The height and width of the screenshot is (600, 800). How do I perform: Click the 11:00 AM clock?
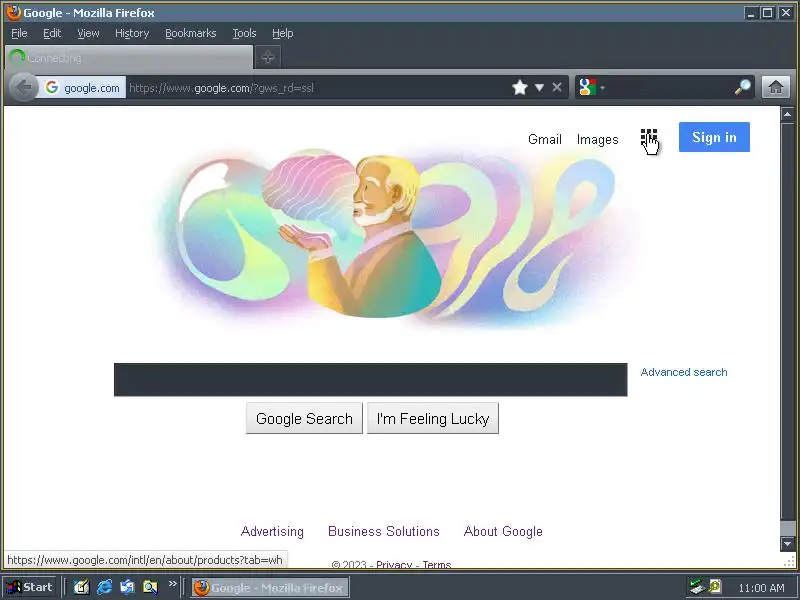click(x=761, y=588)
